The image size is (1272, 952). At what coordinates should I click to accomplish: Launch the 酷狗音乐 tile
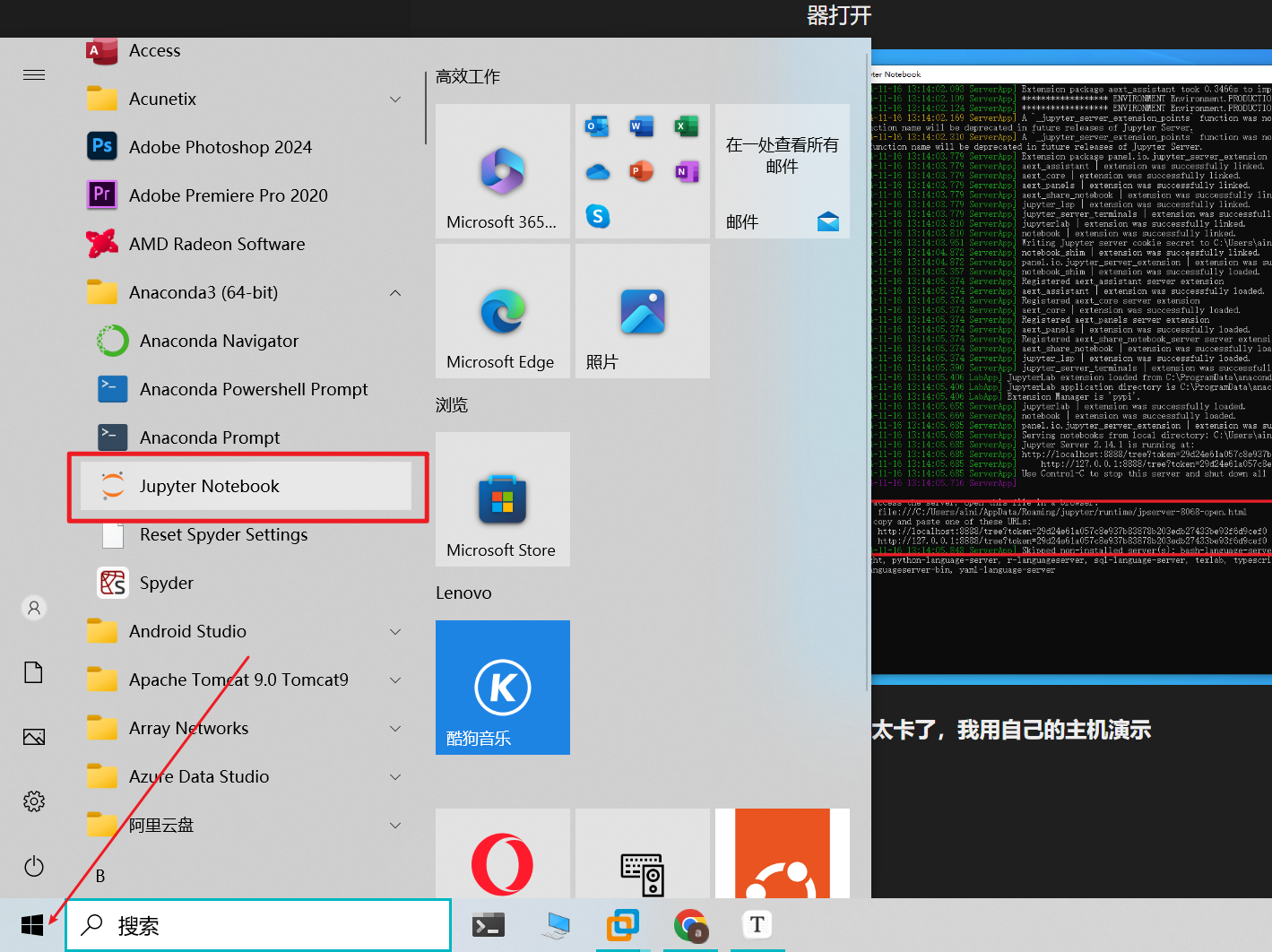pyautogui.click(x=503, y=688)
